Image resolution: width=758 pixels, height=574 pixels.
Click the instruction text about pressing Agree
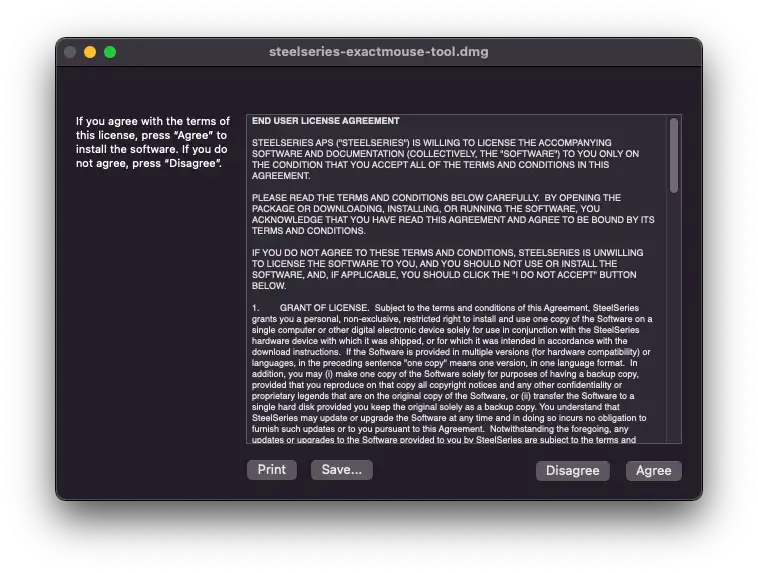point(153,142)
